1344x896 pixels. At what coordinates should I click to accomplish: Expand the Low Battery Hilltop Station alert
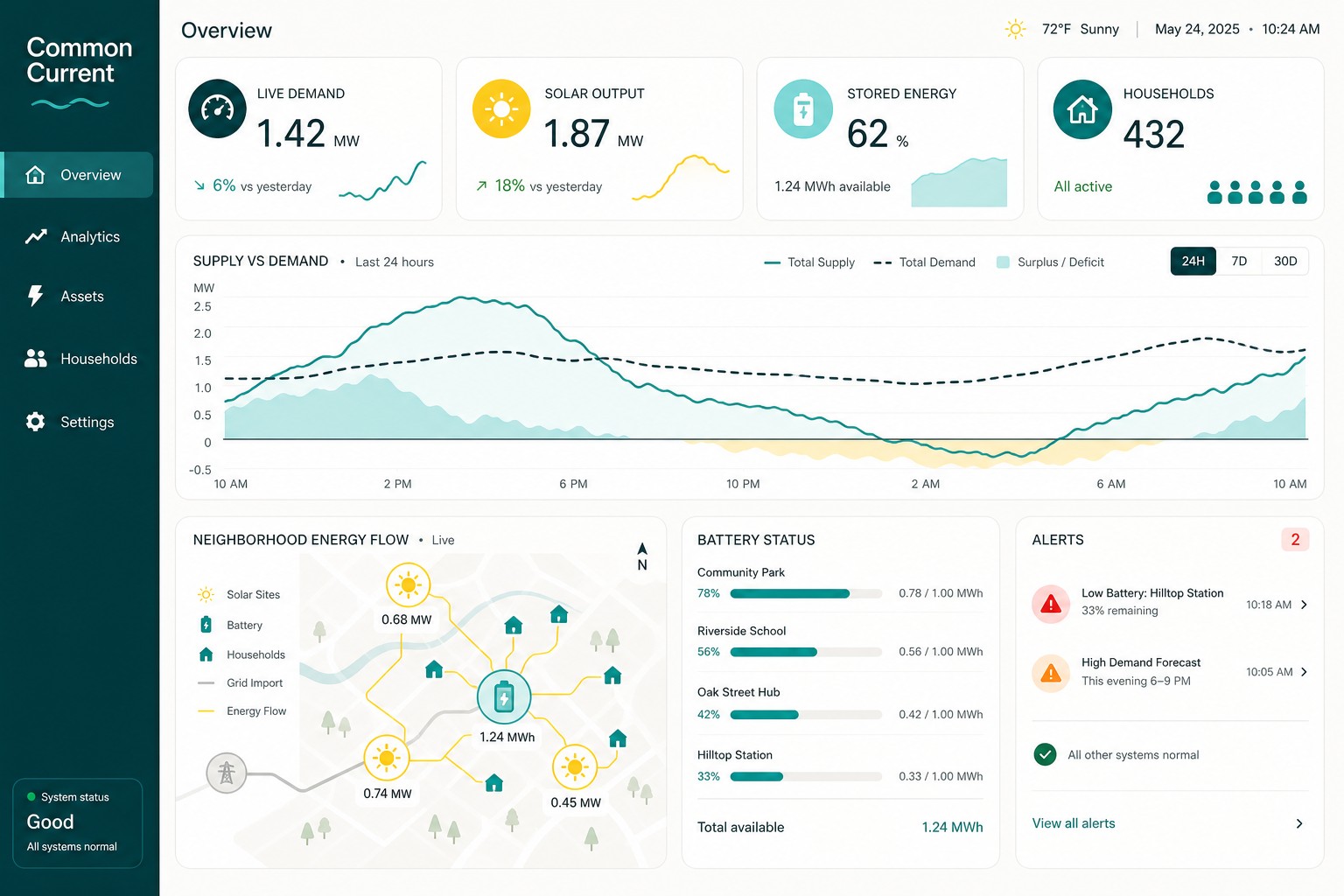click(1170, 604)
